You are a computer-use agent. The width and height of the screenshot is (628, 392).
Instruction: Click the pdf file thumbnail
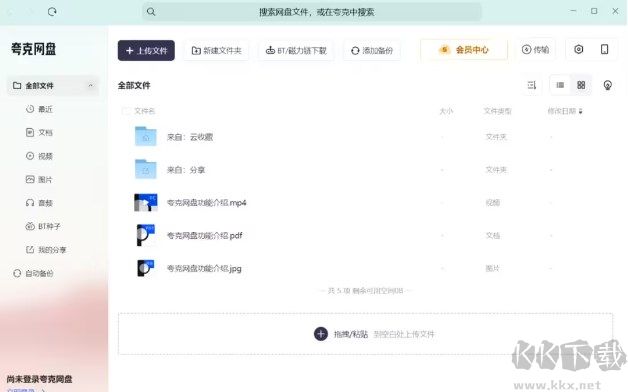146,235
